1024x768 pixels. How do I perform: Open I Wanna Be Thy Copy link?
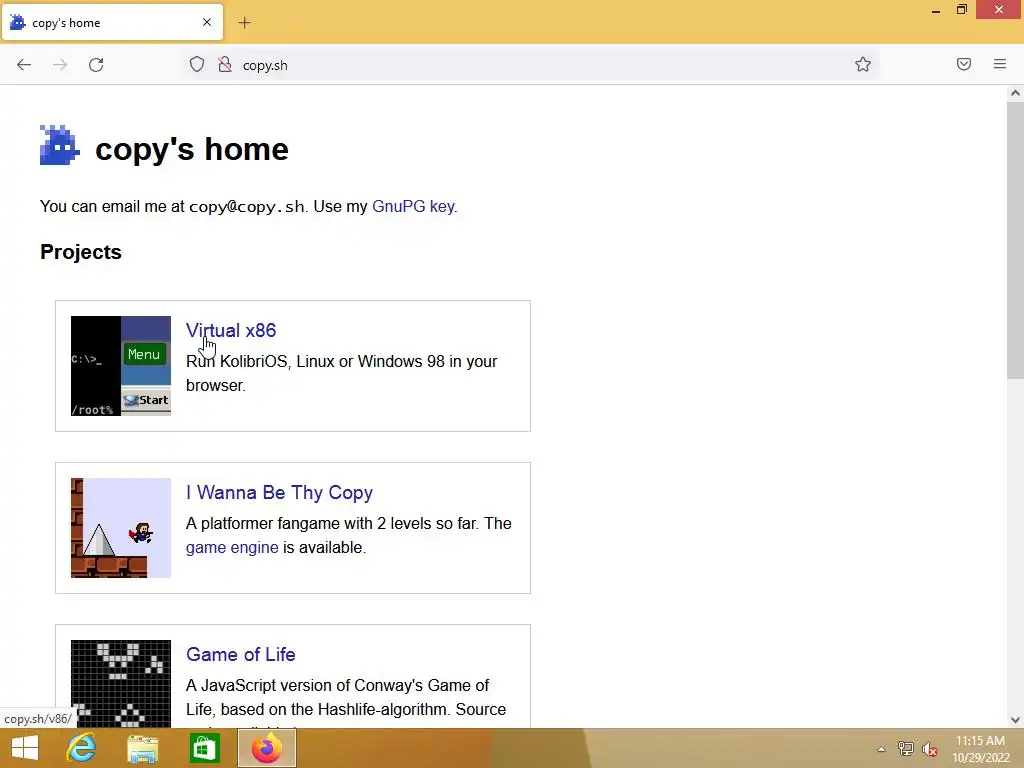280,492
